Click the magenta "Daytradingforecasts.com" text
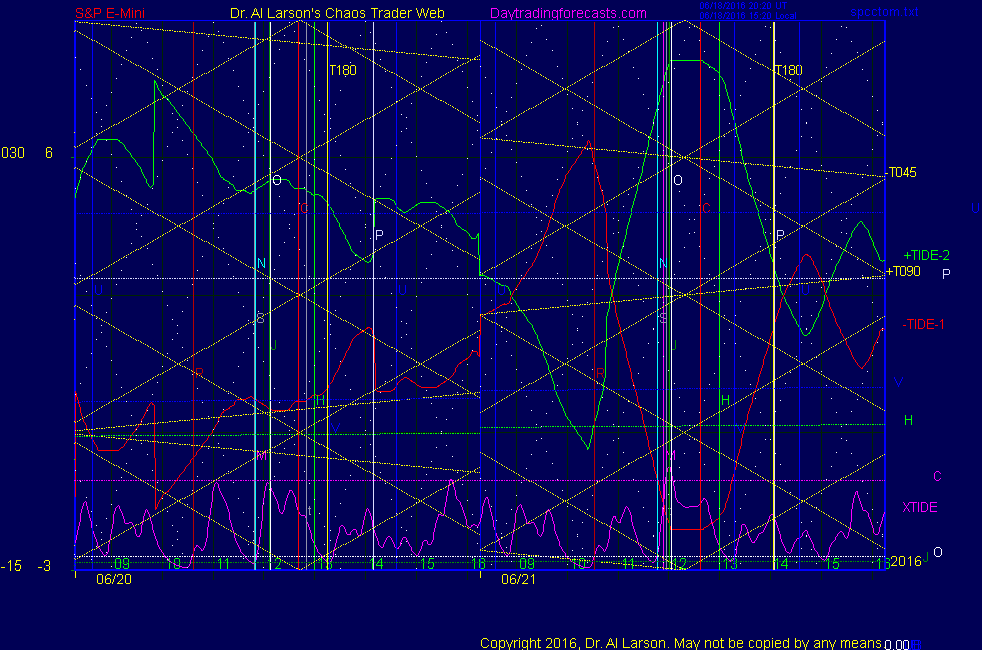This screenshot has height=650, width=982. click(x=568, y=13)
